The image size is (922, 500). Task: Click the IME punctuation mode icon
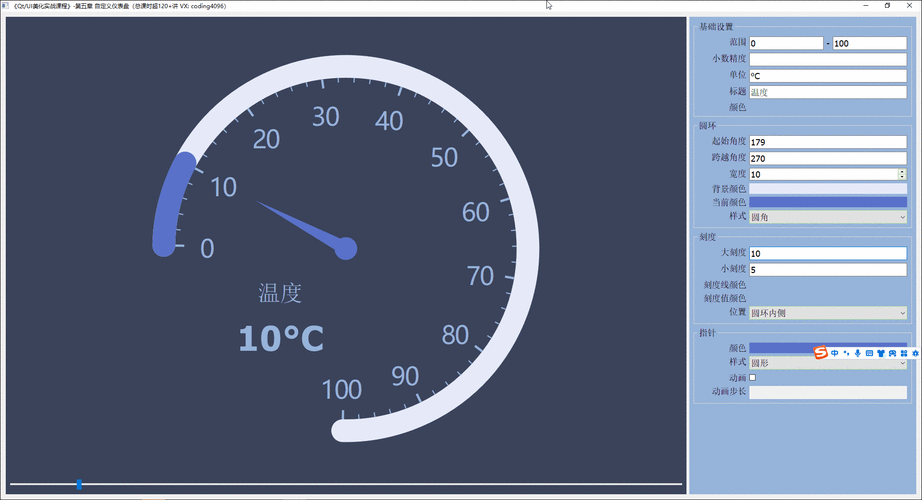point(846,353)
